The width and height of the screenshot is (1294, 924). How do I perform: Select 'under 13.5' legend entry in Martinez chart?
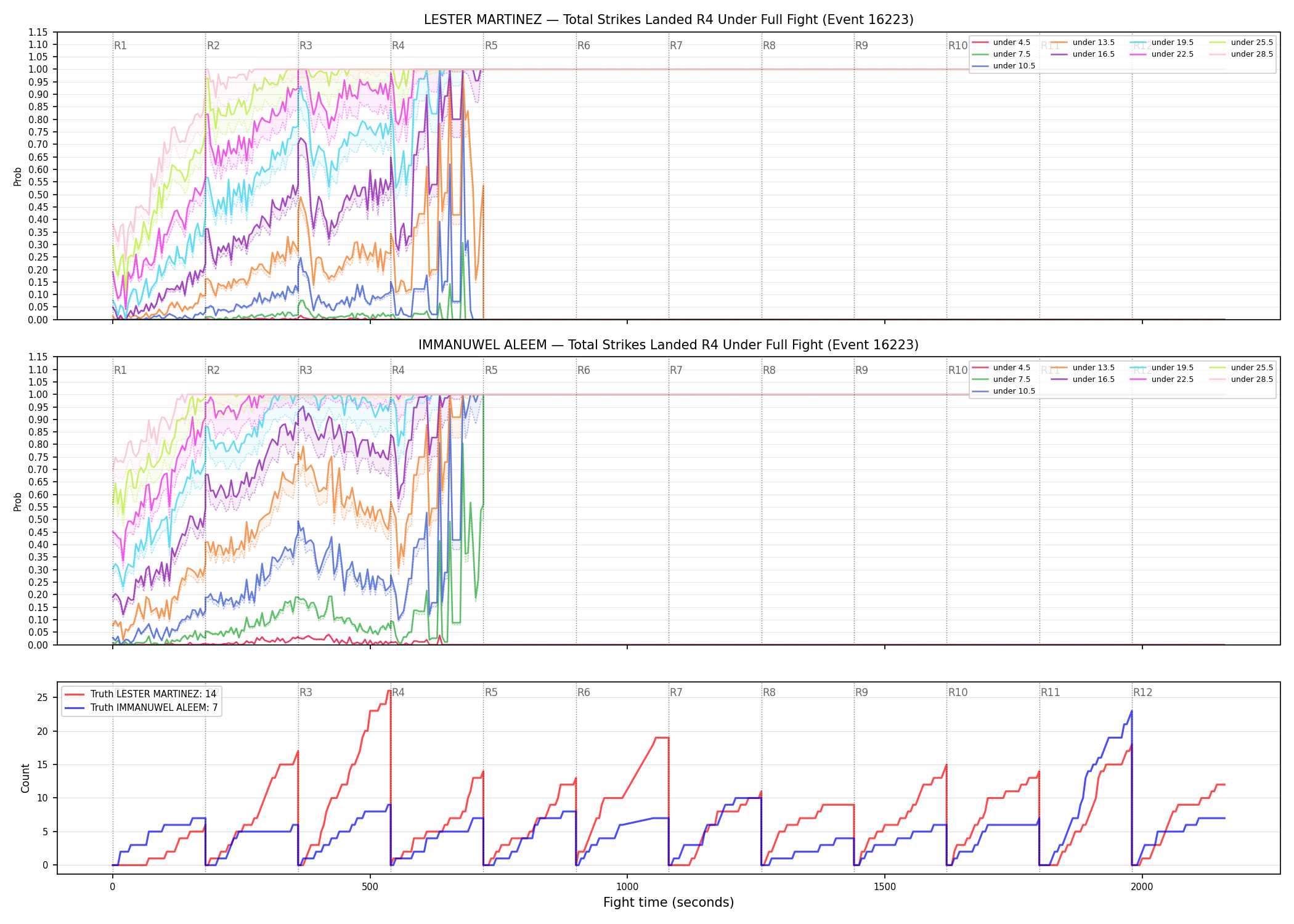tap(1083, 43)
